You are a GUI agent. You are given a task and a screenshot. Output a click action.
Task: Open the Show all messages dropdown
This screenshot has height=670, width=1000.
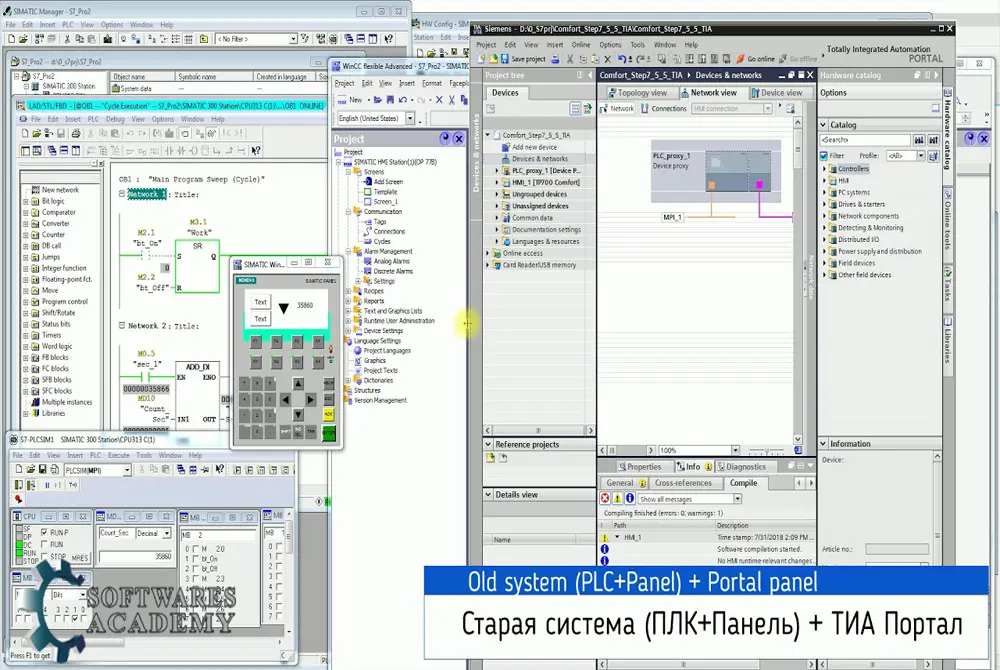(737, 499)
